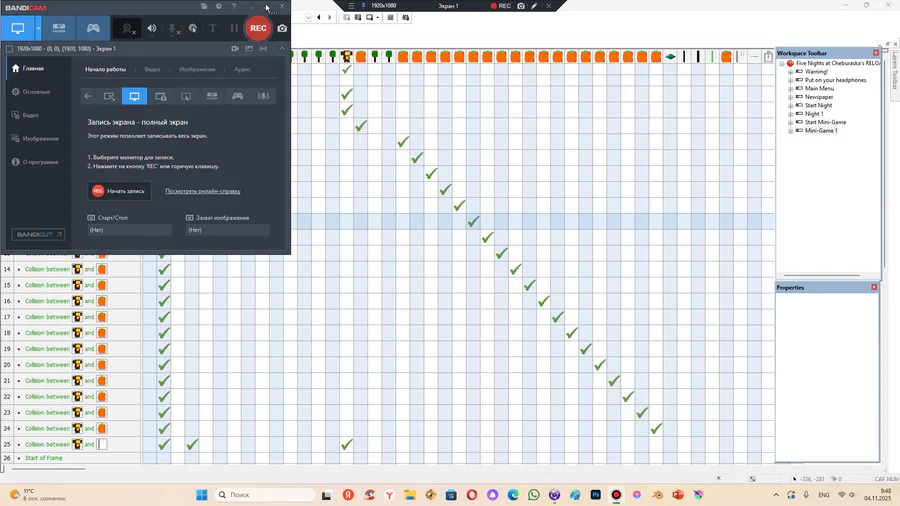Select audio-only recording mode icon

263,96
